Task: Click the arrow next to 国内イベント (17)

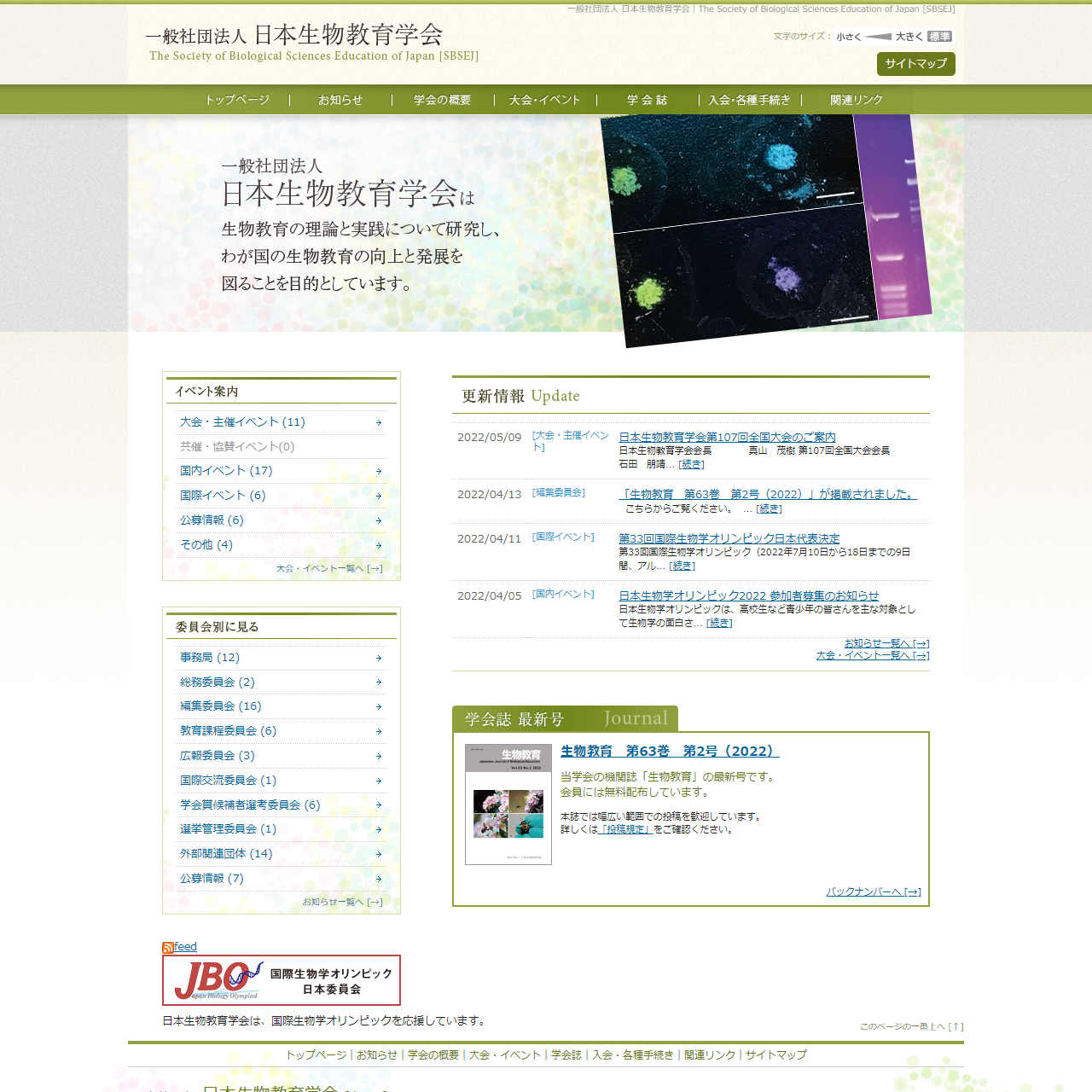Action: click(x=379, y=472)
